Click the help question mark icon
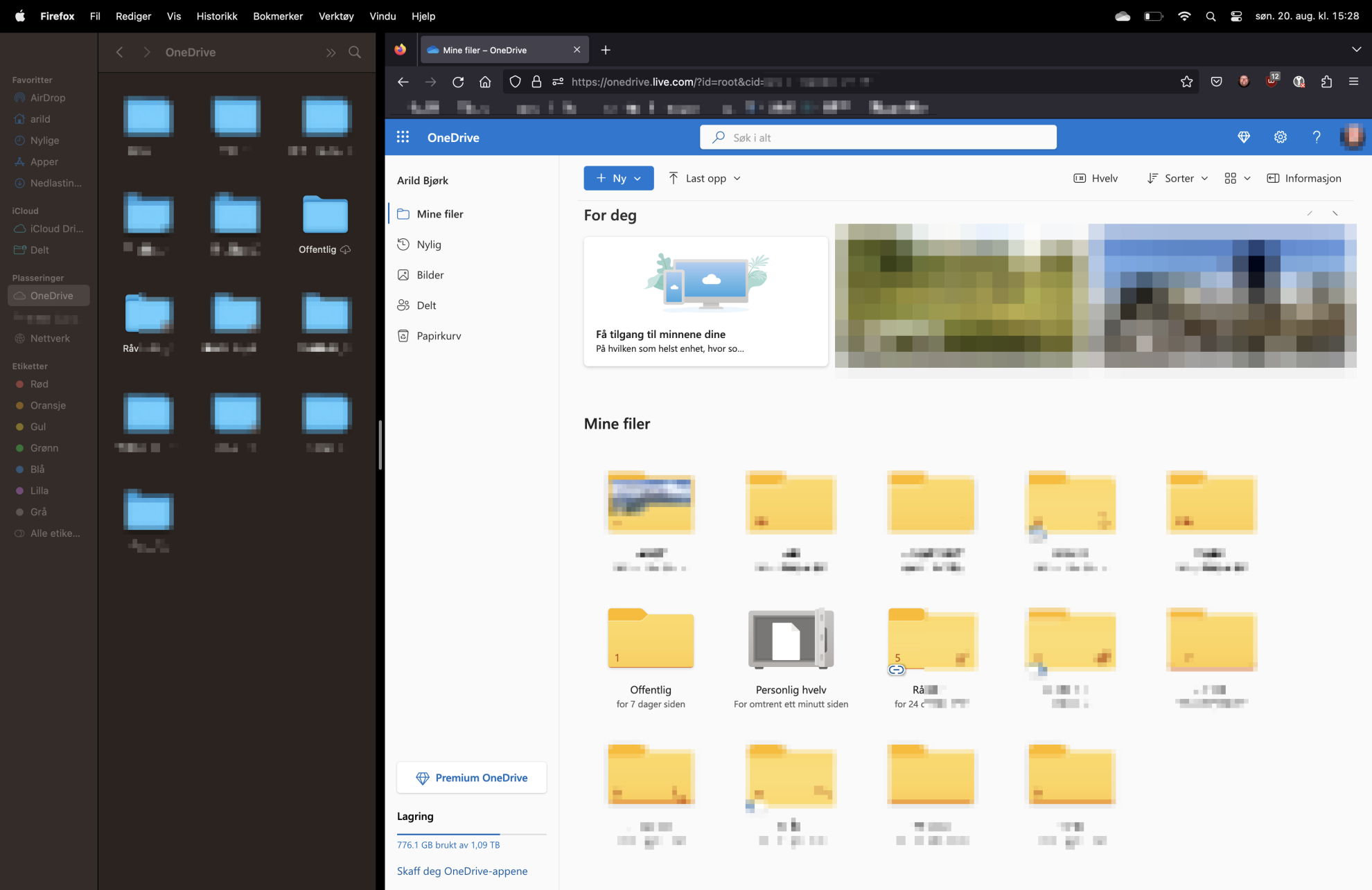Screen dimensions: 1372x890 pyautogui.click(x=1316, y=137)
